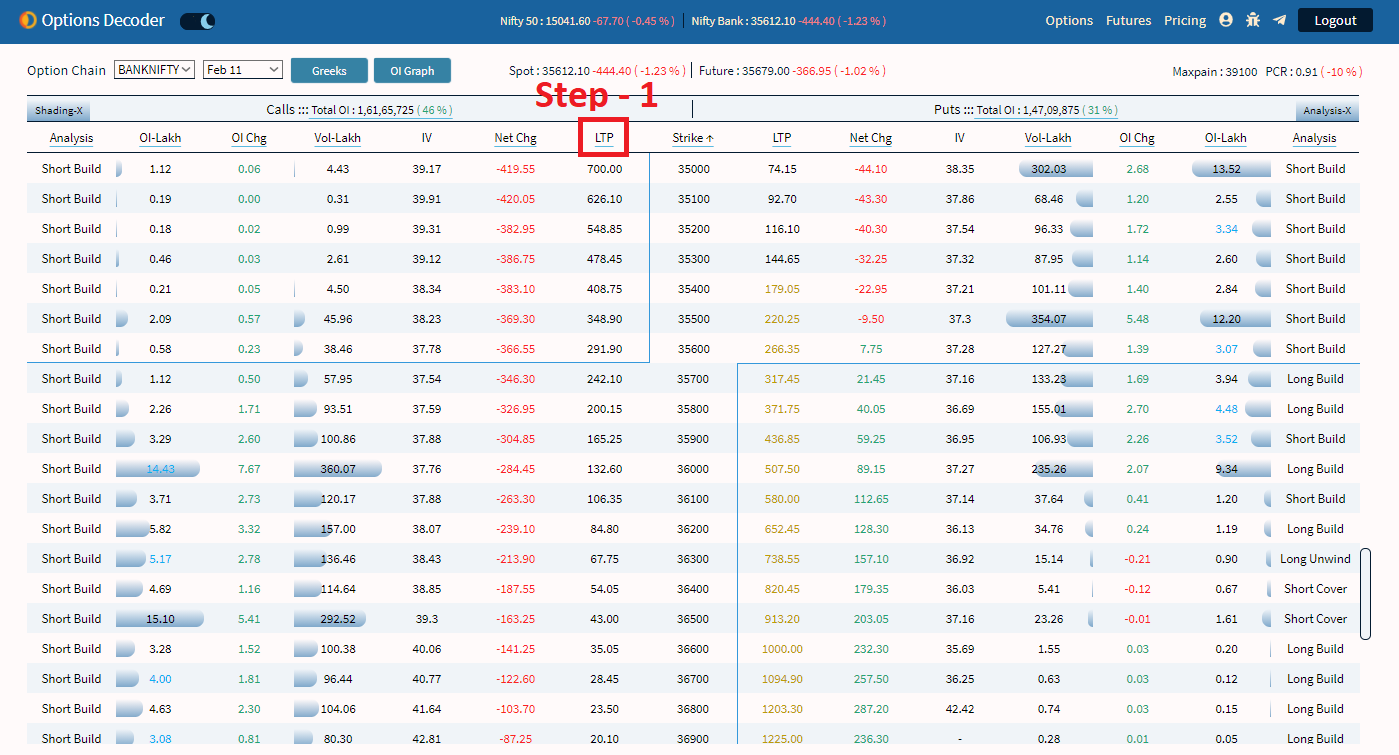Open the Telegram paper-plane icon
1399x755 pixels.
pyautogui.click(x=1279, y=20)
